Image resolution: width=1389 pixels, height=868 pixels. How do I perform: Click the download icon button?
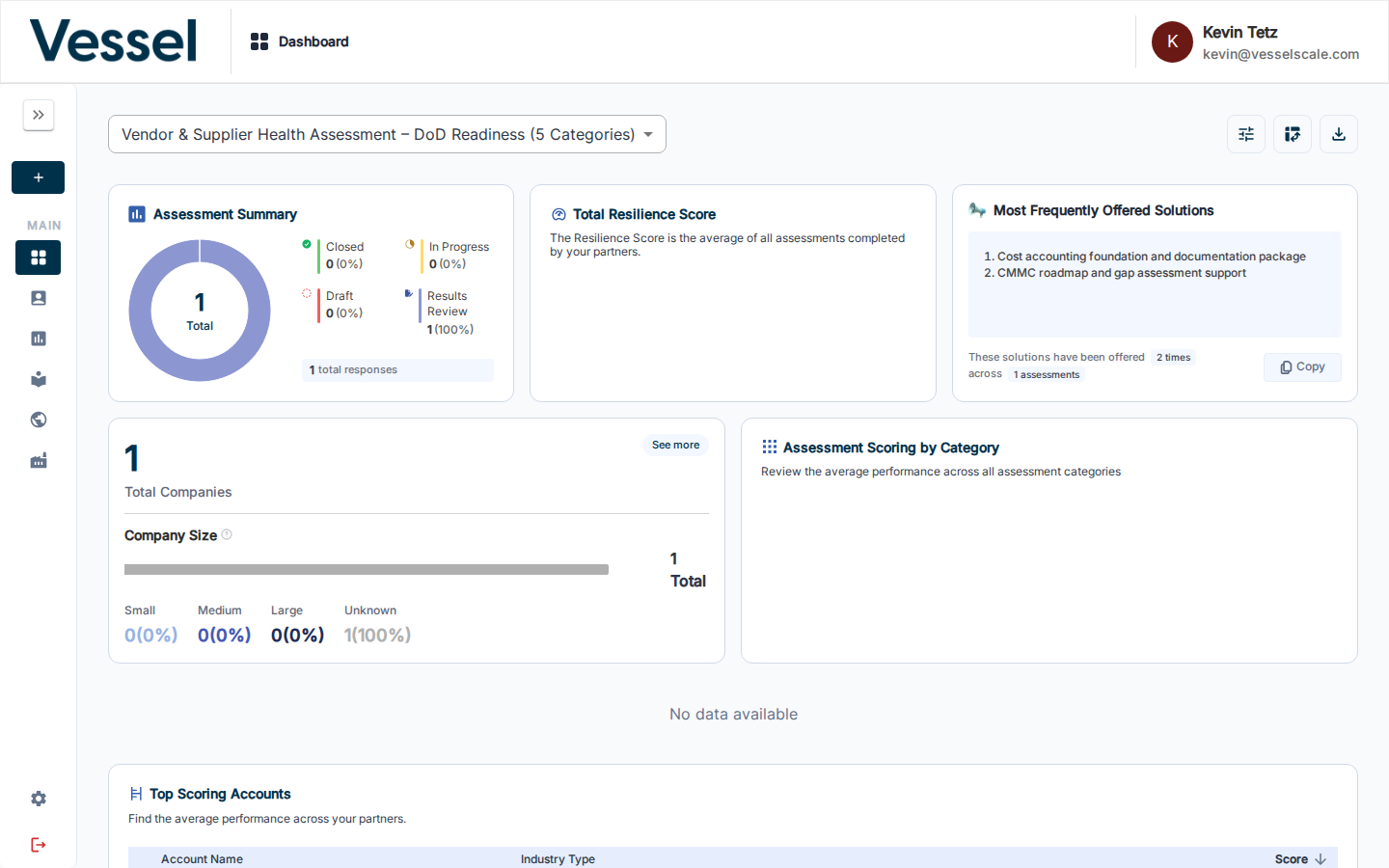pos(1339,134)
